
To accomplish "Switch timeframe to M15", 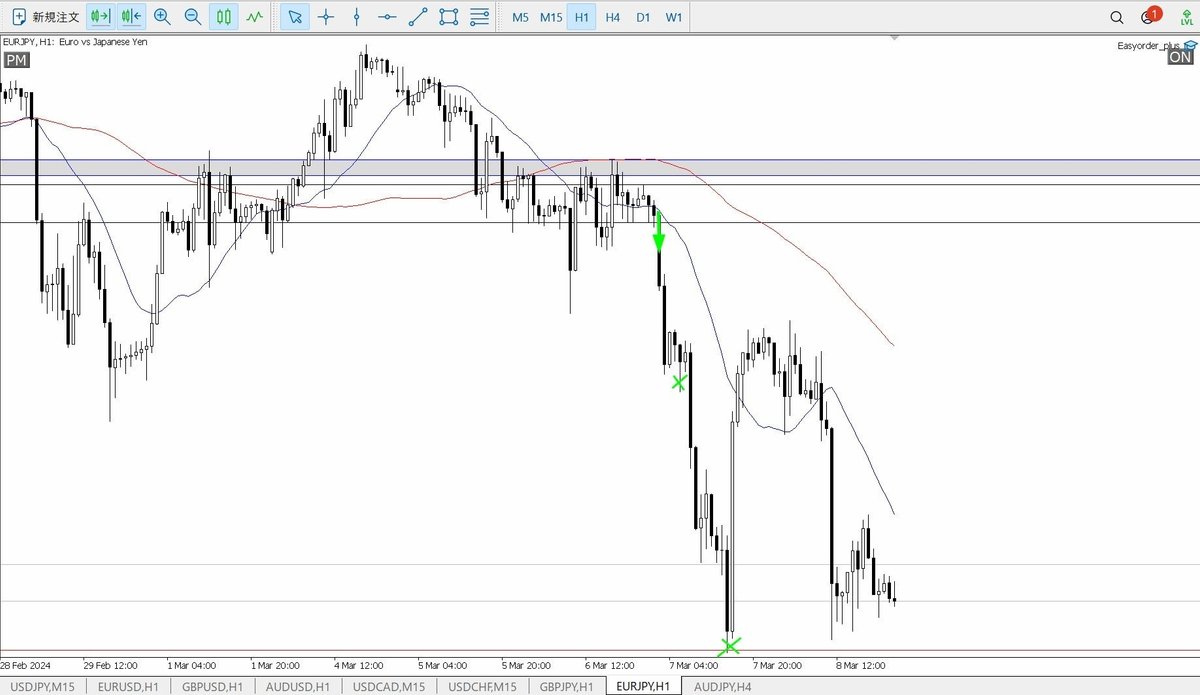I will pos(551,17).
